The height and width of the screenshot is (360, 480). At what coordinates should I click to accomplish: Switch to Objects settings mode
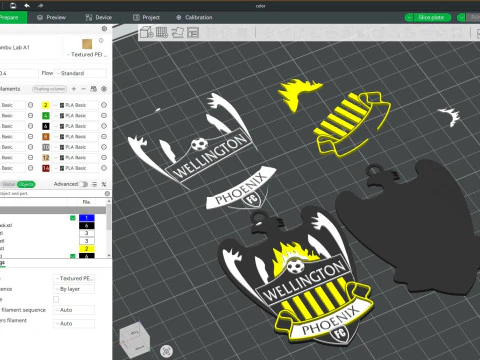(26, 184)
